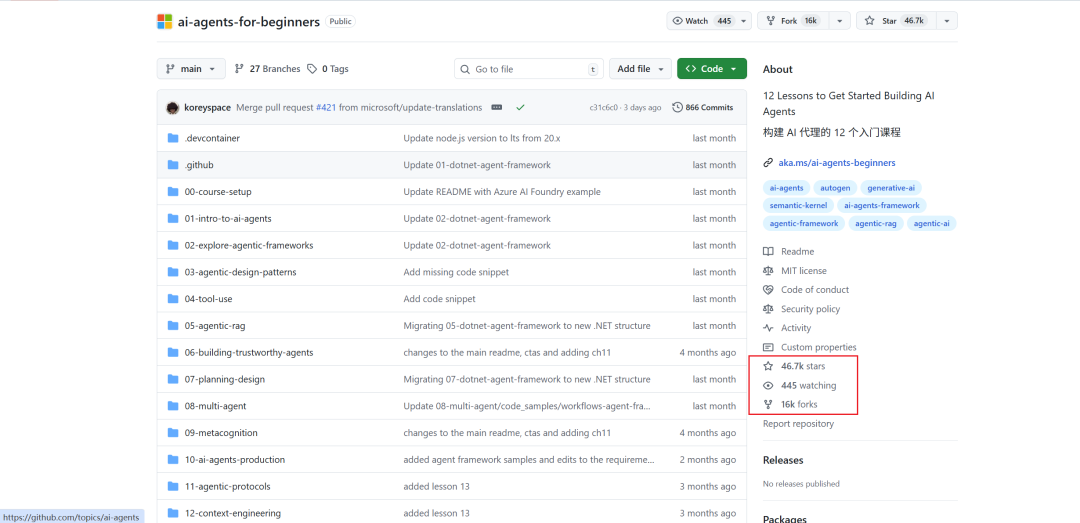The image size is (1080, 523).
Task: Expand the Add file dropdown
Action: tap(640, 69)
